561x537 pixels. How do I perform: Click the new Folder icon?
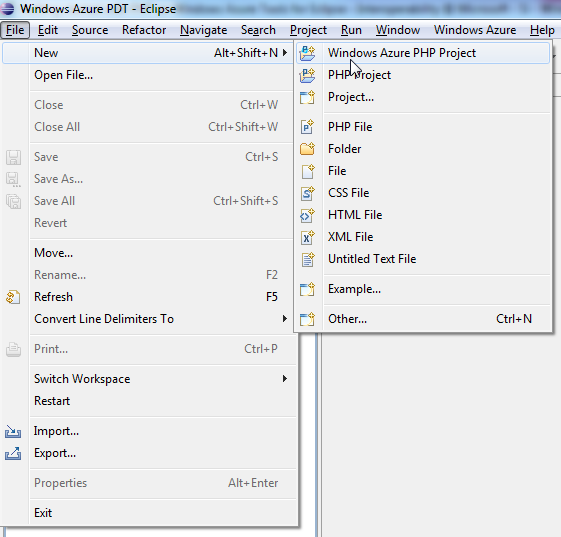tap(307, 149)
